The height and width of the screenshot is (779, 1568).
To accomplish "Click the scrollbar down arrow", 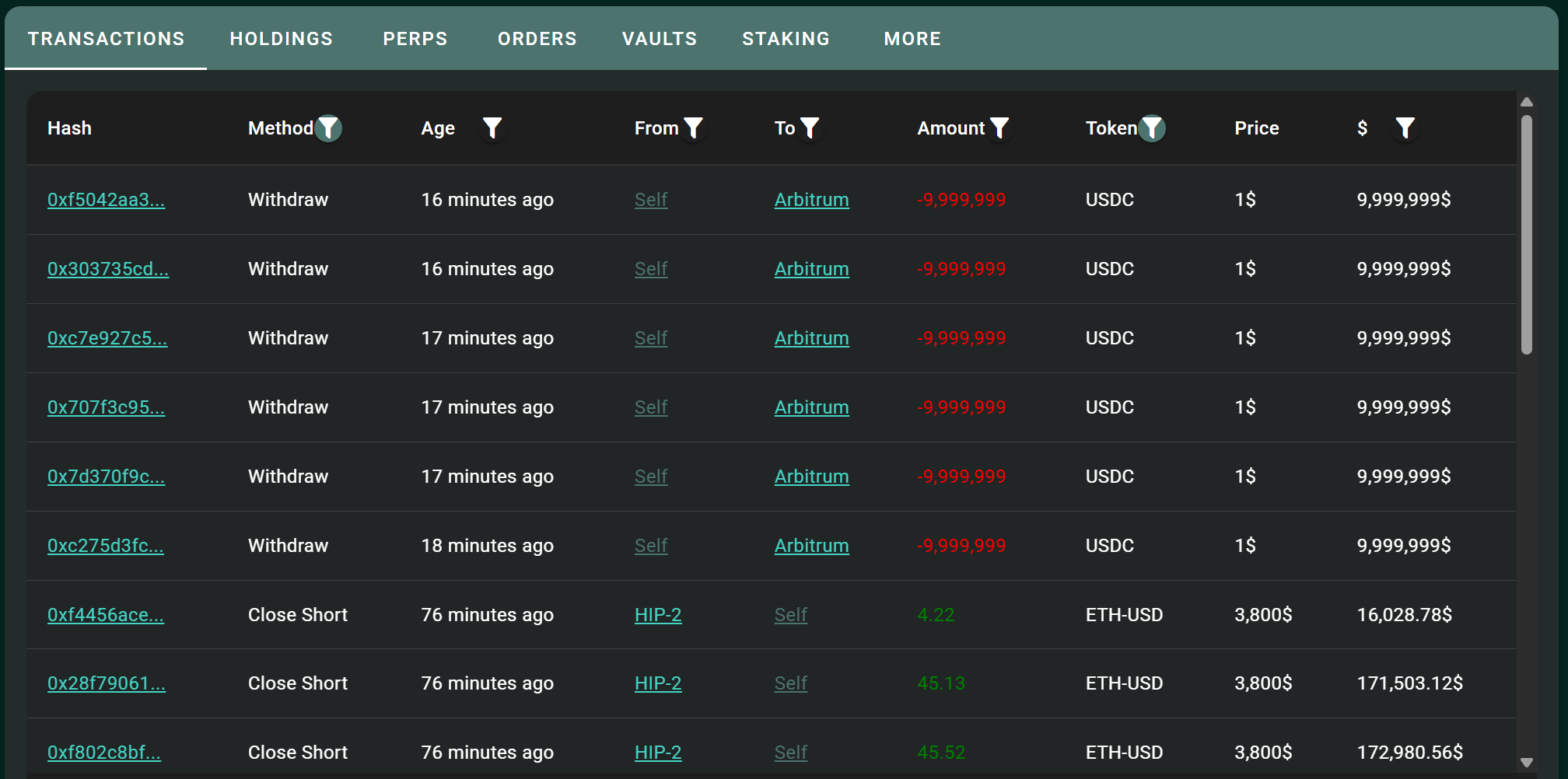I will [1526, 763].
